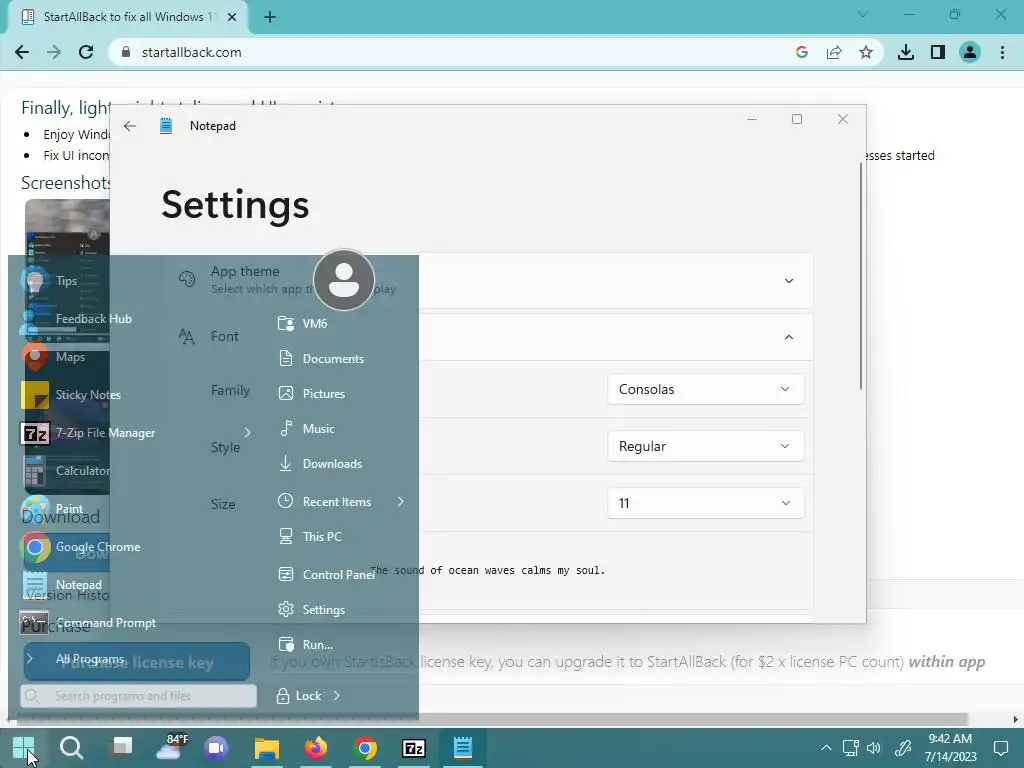Open 7-Zip from the taskbar
This screenshot has width=1024, height=768.
pyautogui.click(x=414, y=748)
